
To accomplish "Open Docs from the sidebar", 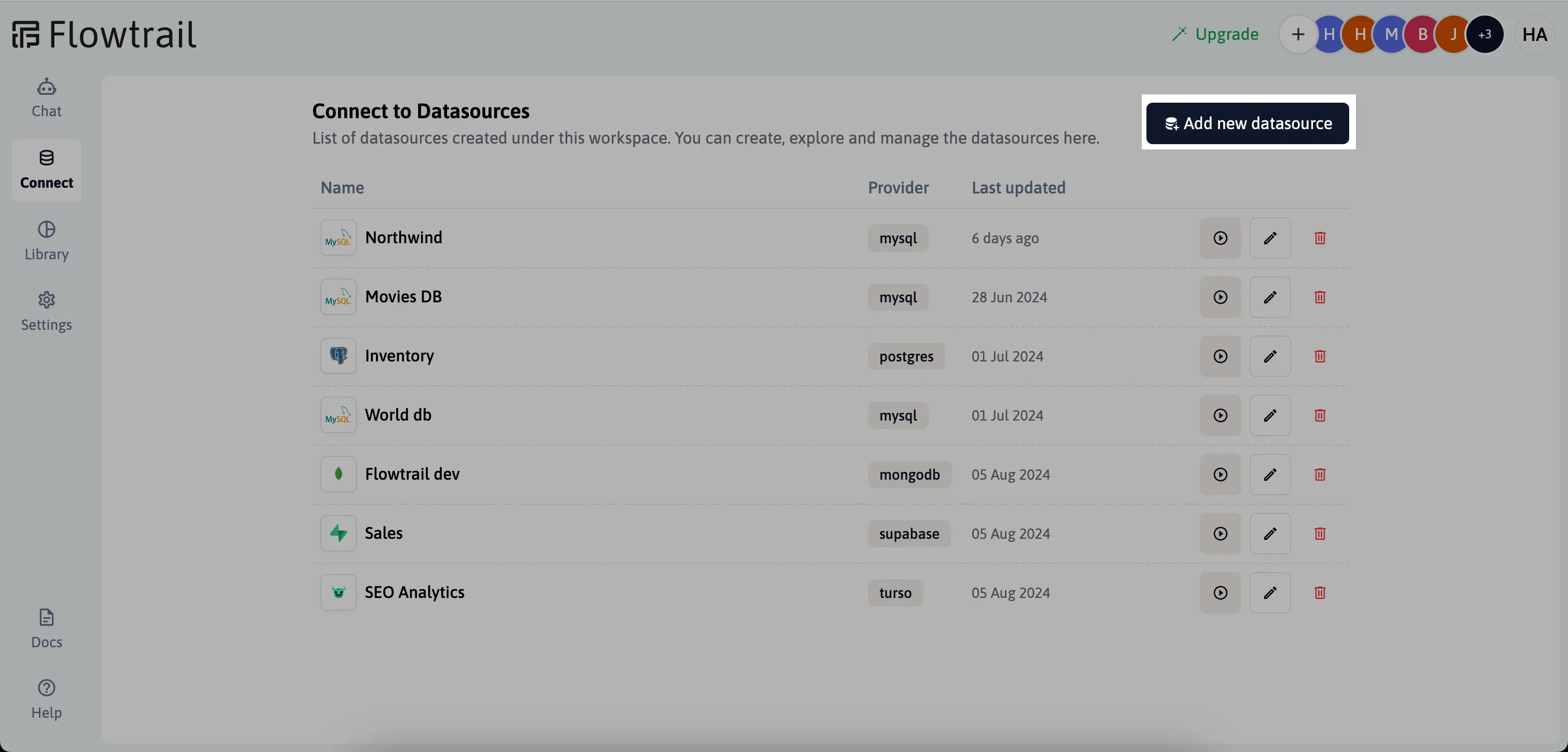I will point(46,629).
